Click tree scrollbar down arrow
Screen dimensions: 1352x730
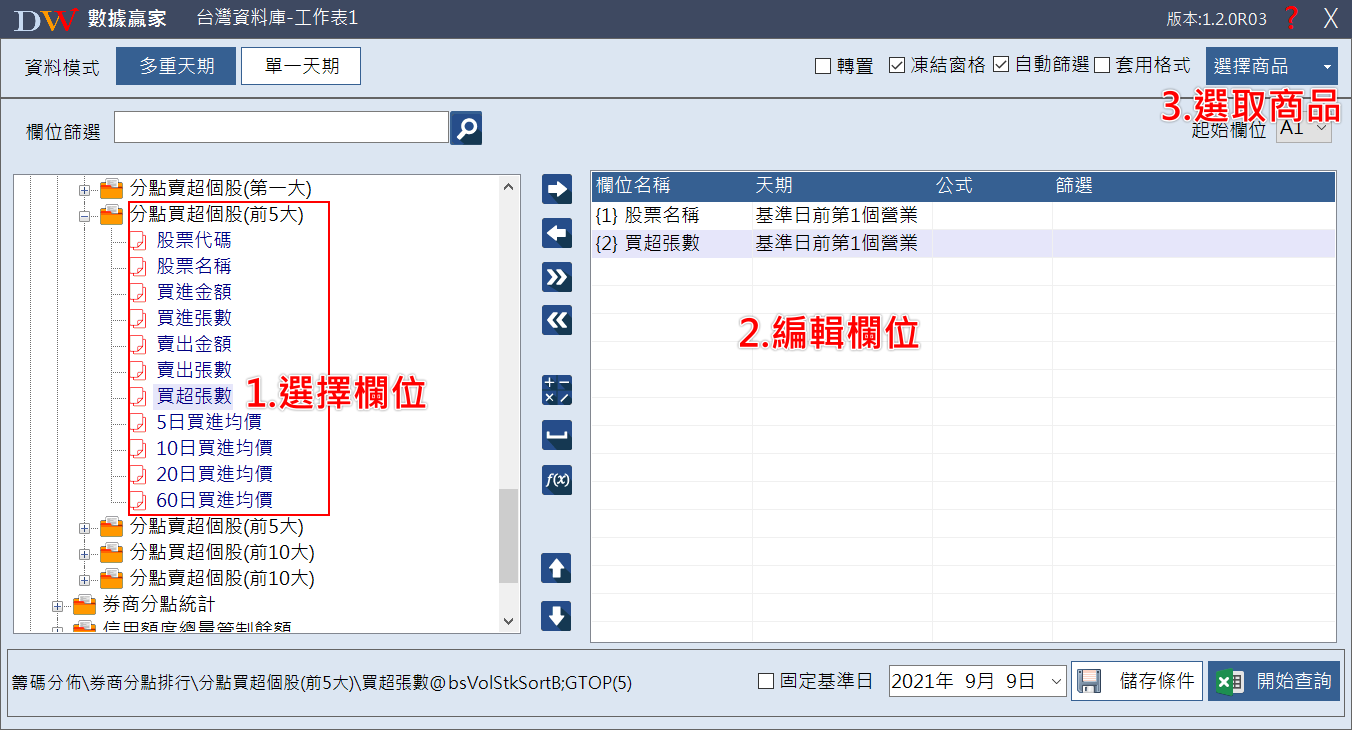[x=509, y=622]
